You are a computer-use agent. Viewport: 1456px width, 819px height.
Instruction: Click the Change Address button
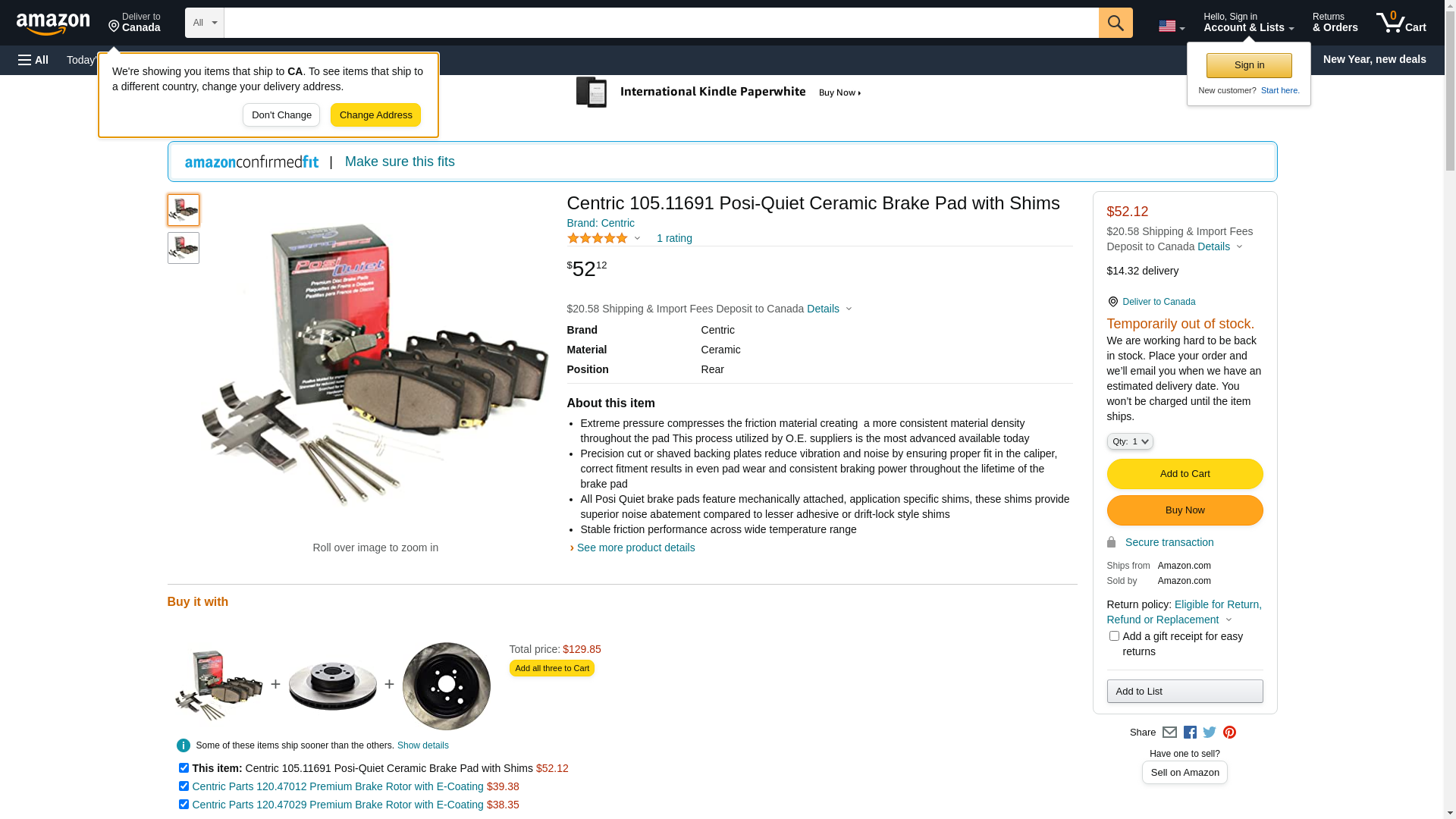(375, 115)
